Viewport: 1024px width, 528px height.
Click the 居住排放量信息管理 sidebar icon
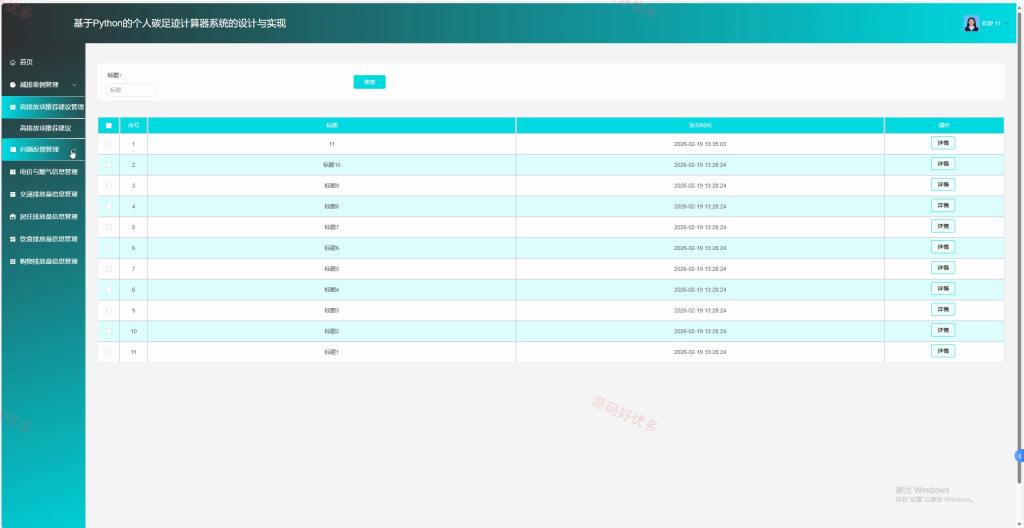12,216
